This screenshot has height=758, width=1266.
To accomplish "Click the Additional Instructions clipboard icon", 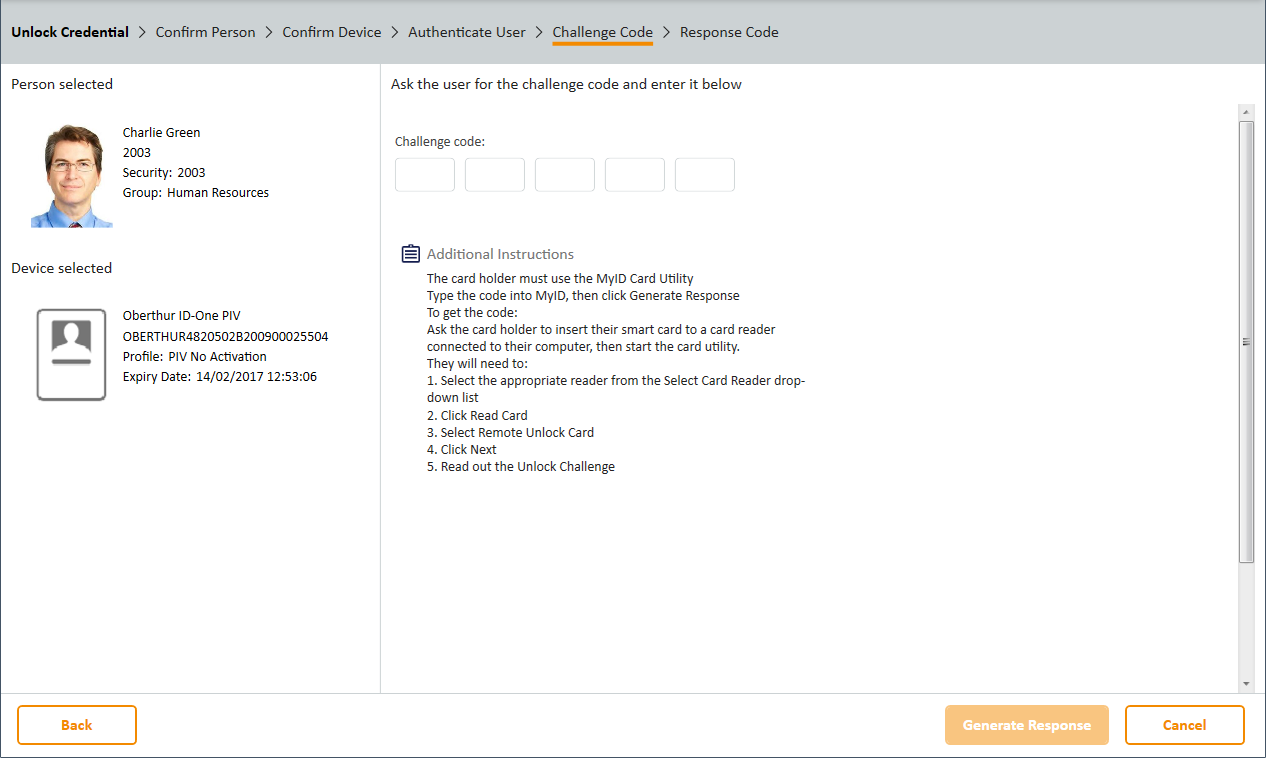I will click(410, 254).
